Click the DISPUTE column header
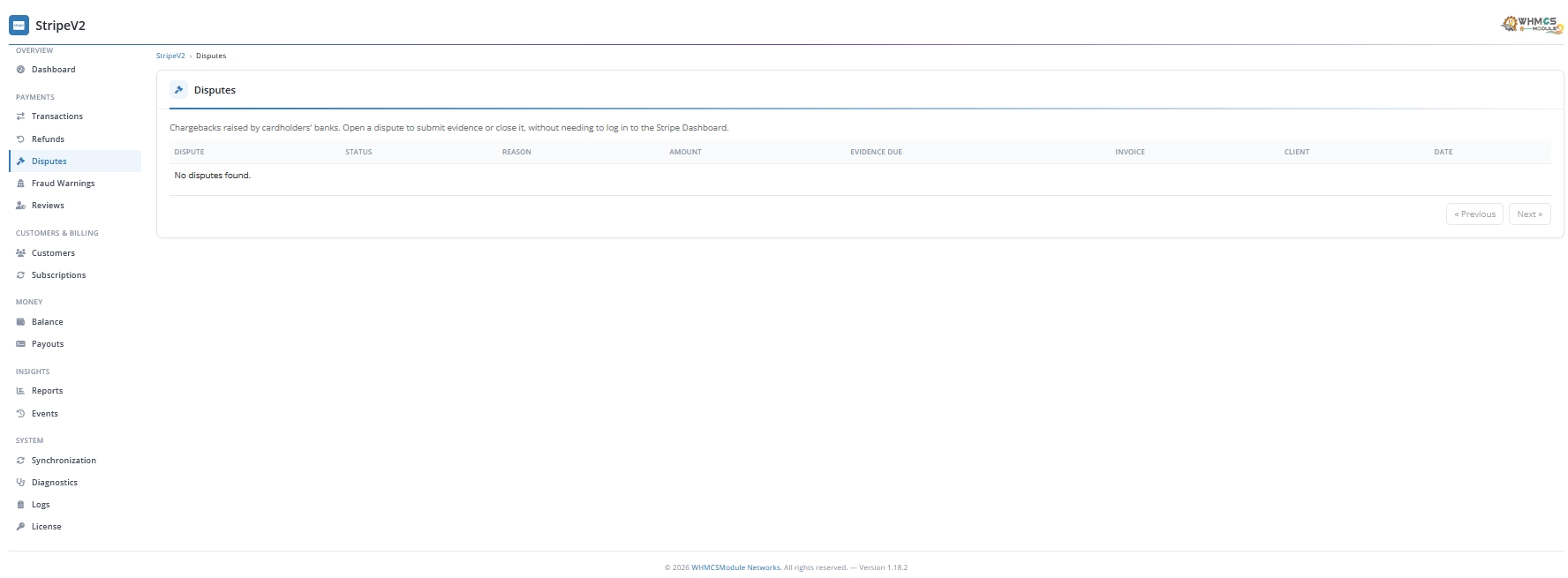Viewport: 1568px width, 578px height. coord(189,152)
